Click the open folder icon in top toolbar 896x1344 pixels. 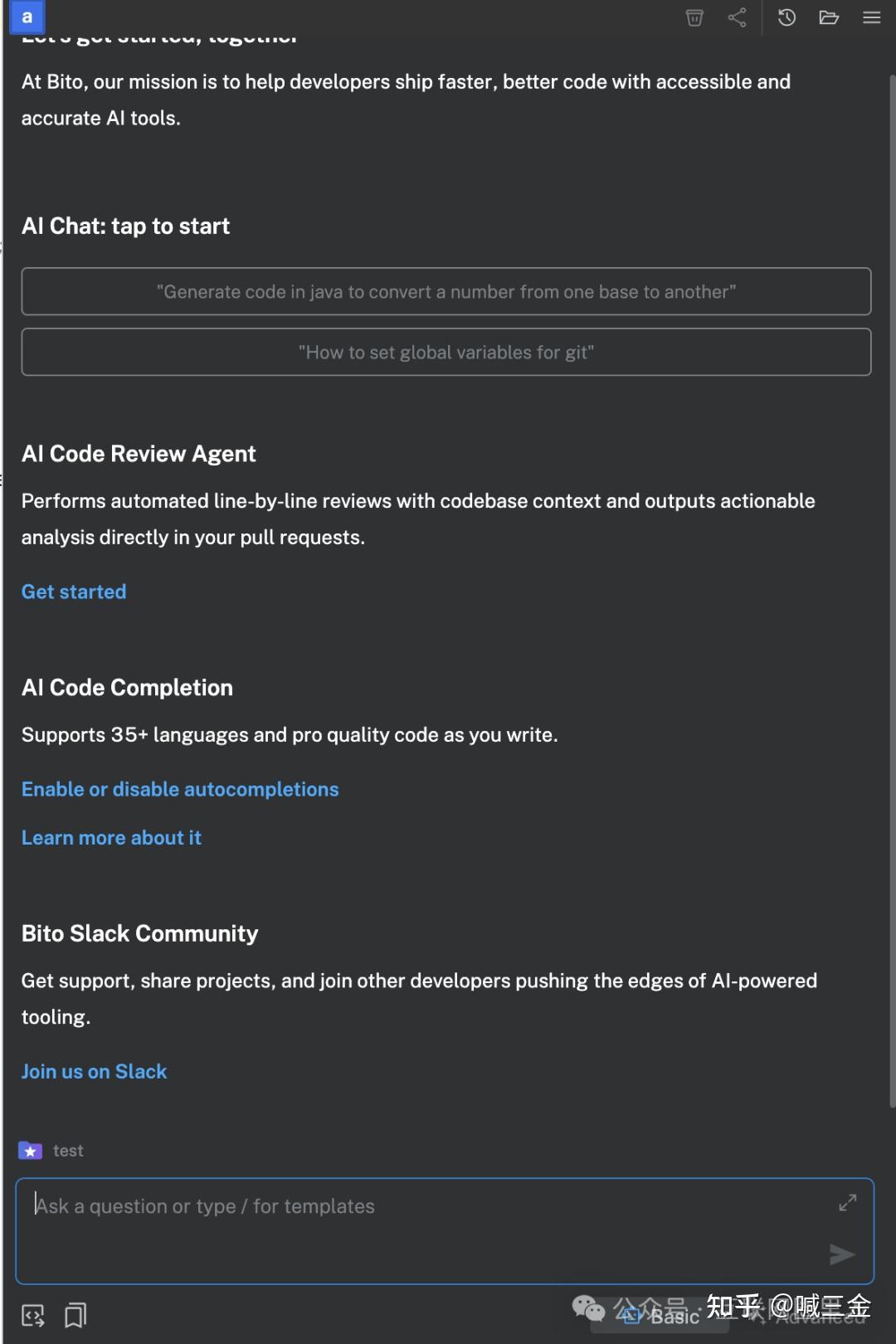829,17
